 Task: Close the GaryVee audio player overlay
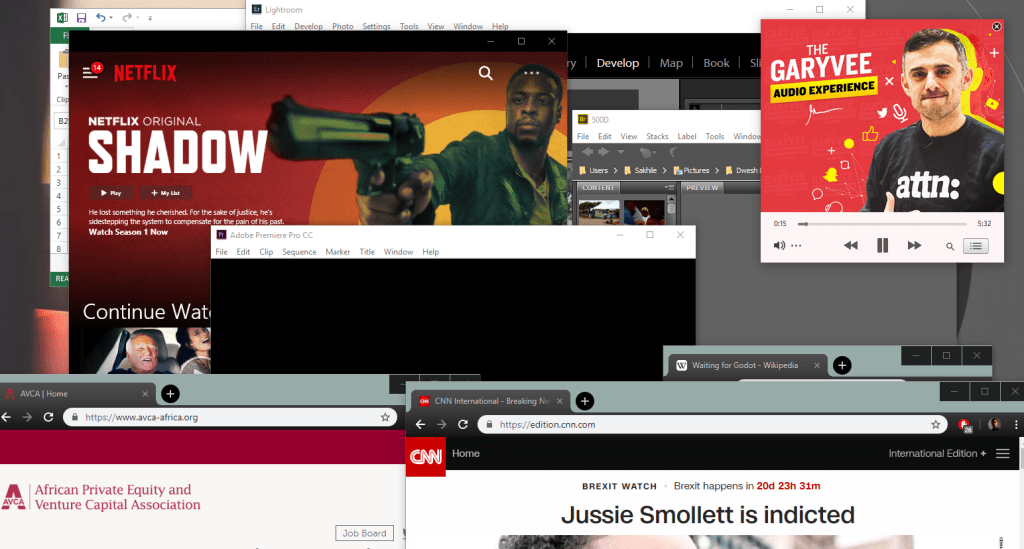click(x=997, y=27)
